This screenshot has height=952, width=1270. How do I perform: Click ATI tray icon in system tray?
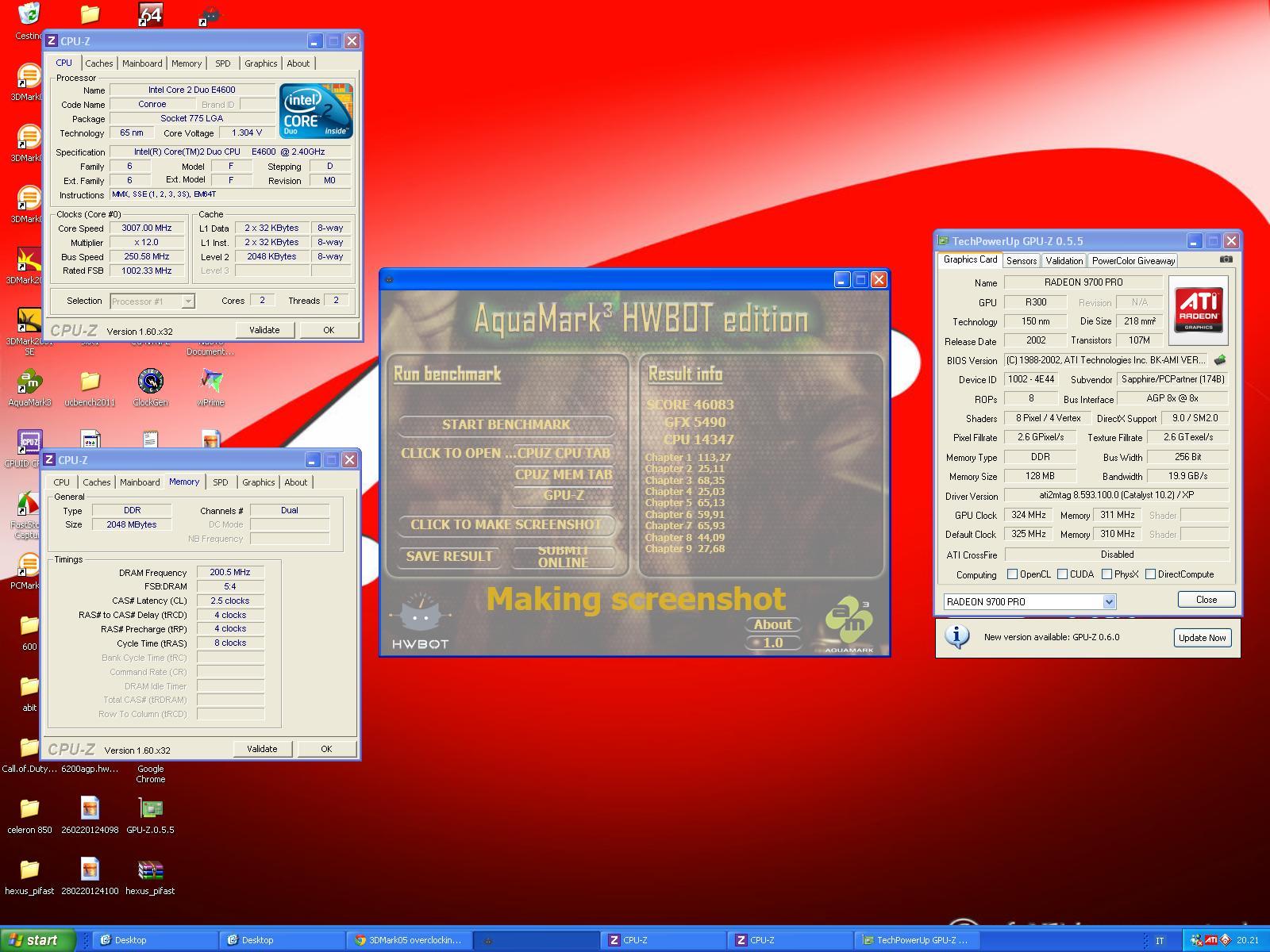click(x=1210, y=940)
